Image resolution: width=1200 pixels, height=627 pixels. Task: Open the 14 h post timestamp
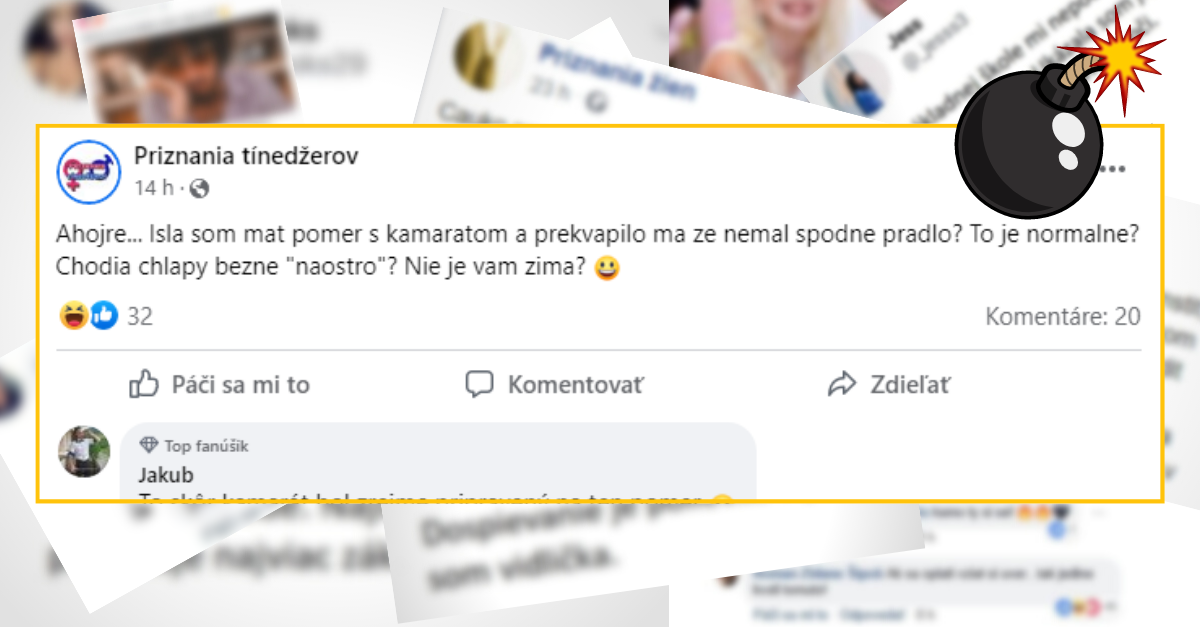[154, 187]
